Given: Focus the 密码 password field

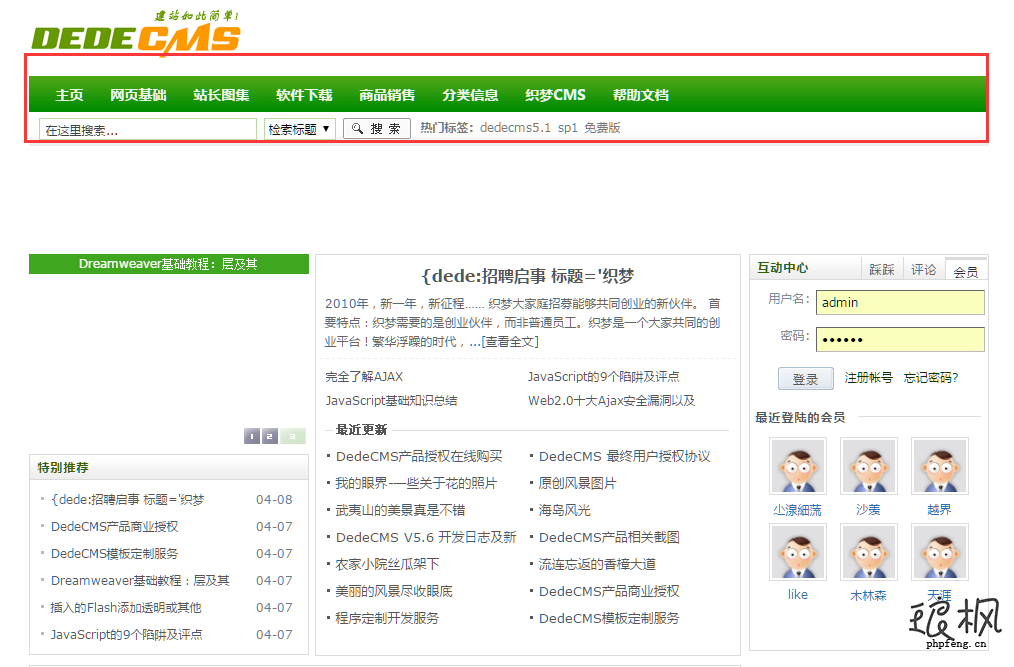Looking at the screenshot, I should pyautogui.click(x=900, y=340).
